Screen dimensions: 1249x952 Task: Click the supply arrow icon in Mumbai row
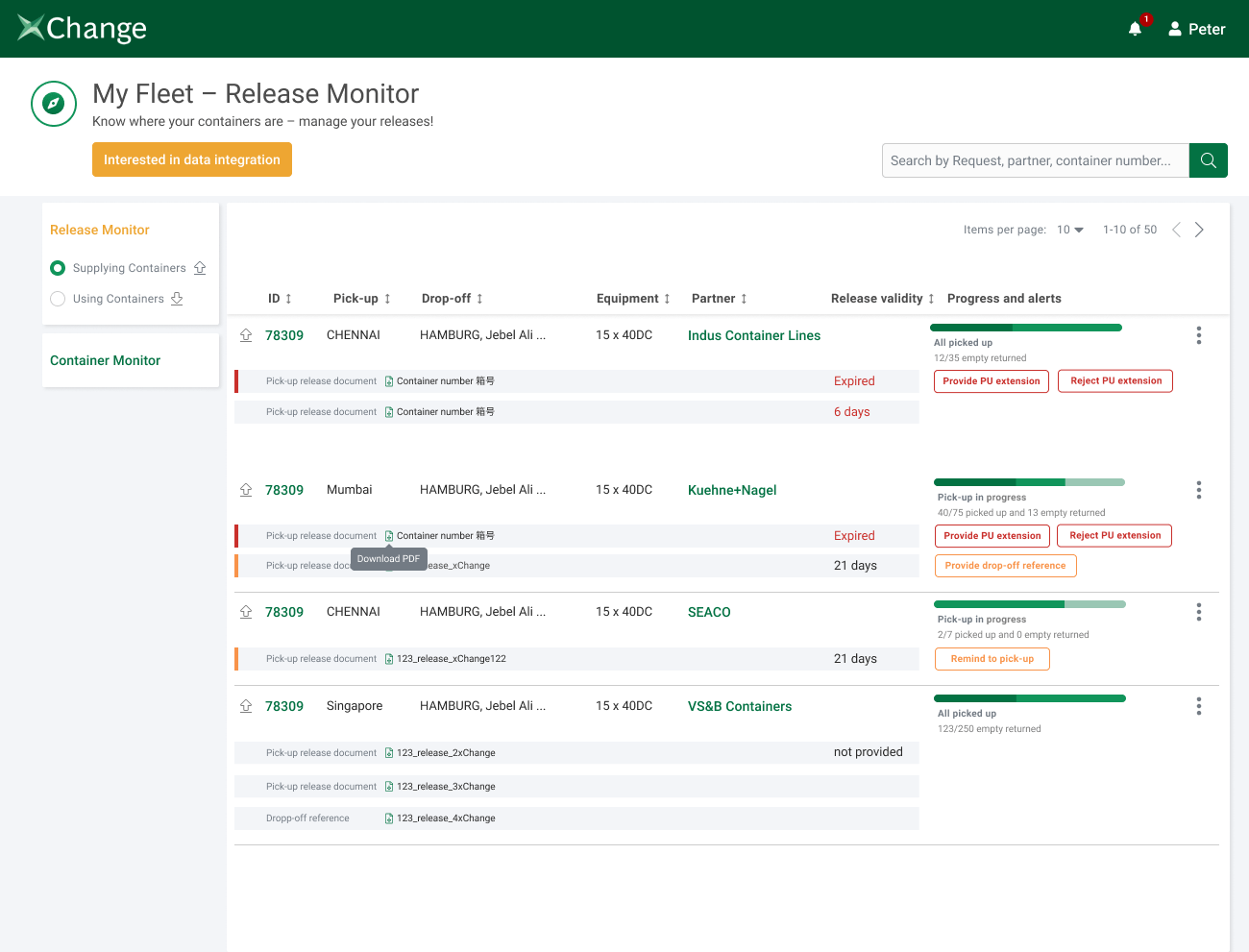(246, 490)
